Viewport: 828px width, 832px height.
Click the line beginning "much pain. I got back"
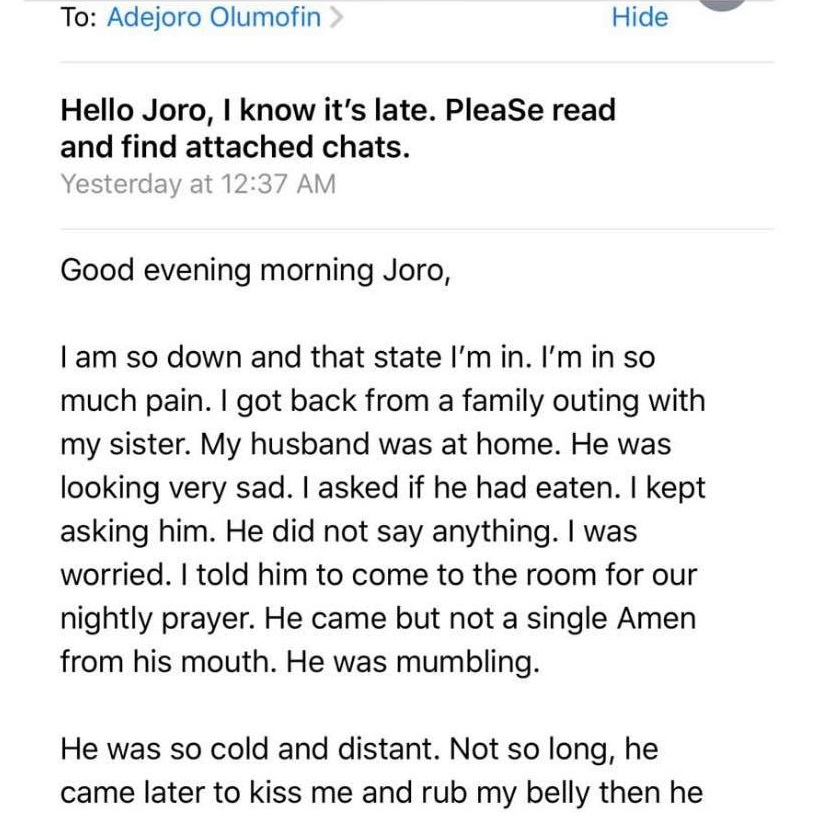click(x=382, y=401)
